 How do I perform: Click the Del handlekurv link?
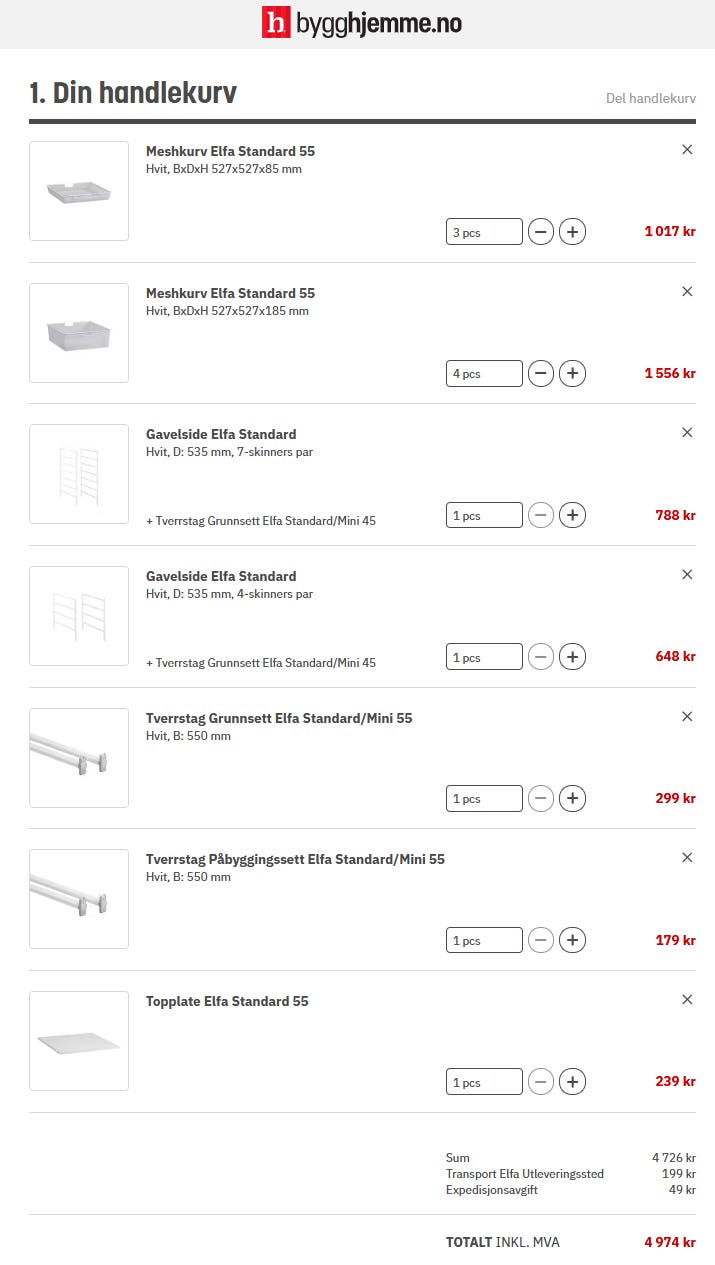tap(650, 98)
